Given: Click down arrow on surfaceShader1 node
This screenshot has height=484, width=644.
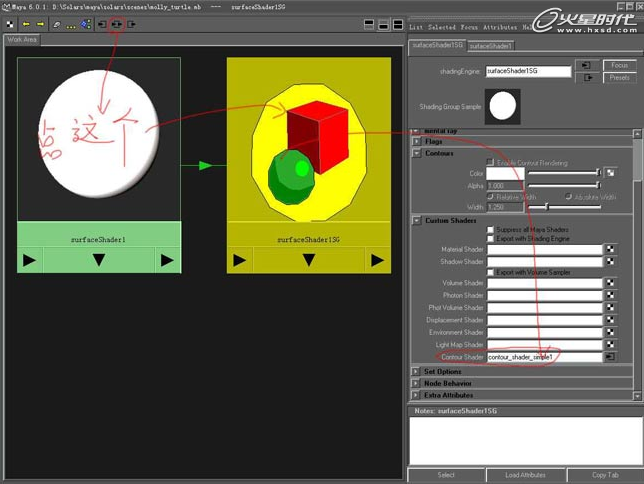Looking at the screenshot, I should pyautogui.click(x=99, y=260).
